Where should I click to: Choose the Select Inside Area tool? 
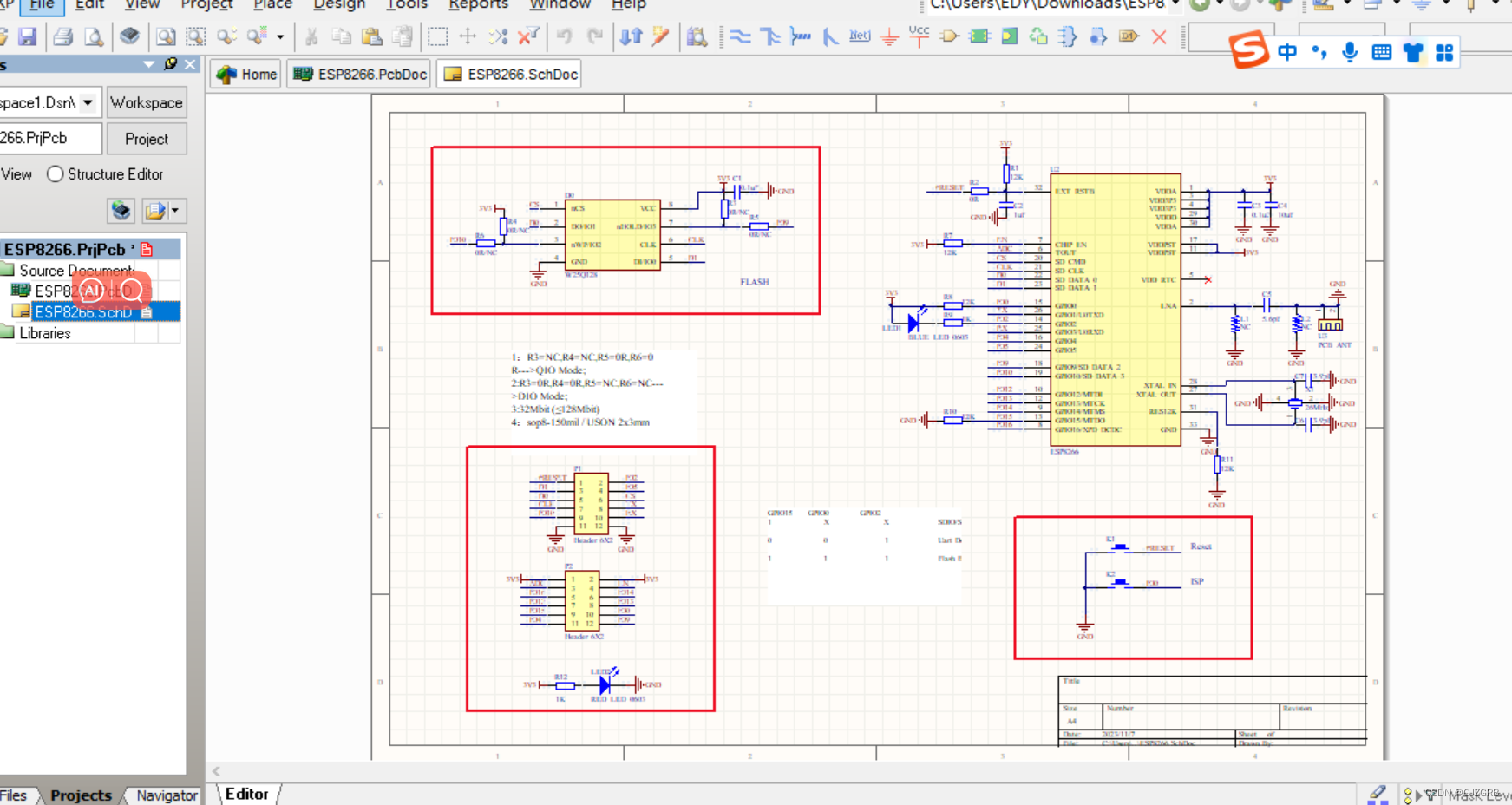438,36
